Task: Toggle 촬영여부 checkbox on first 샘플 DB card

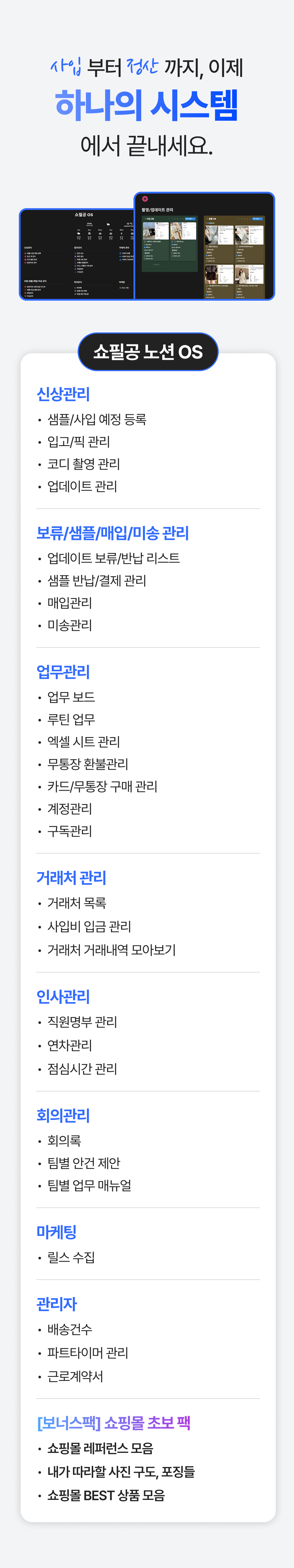Action: (208, 255)
